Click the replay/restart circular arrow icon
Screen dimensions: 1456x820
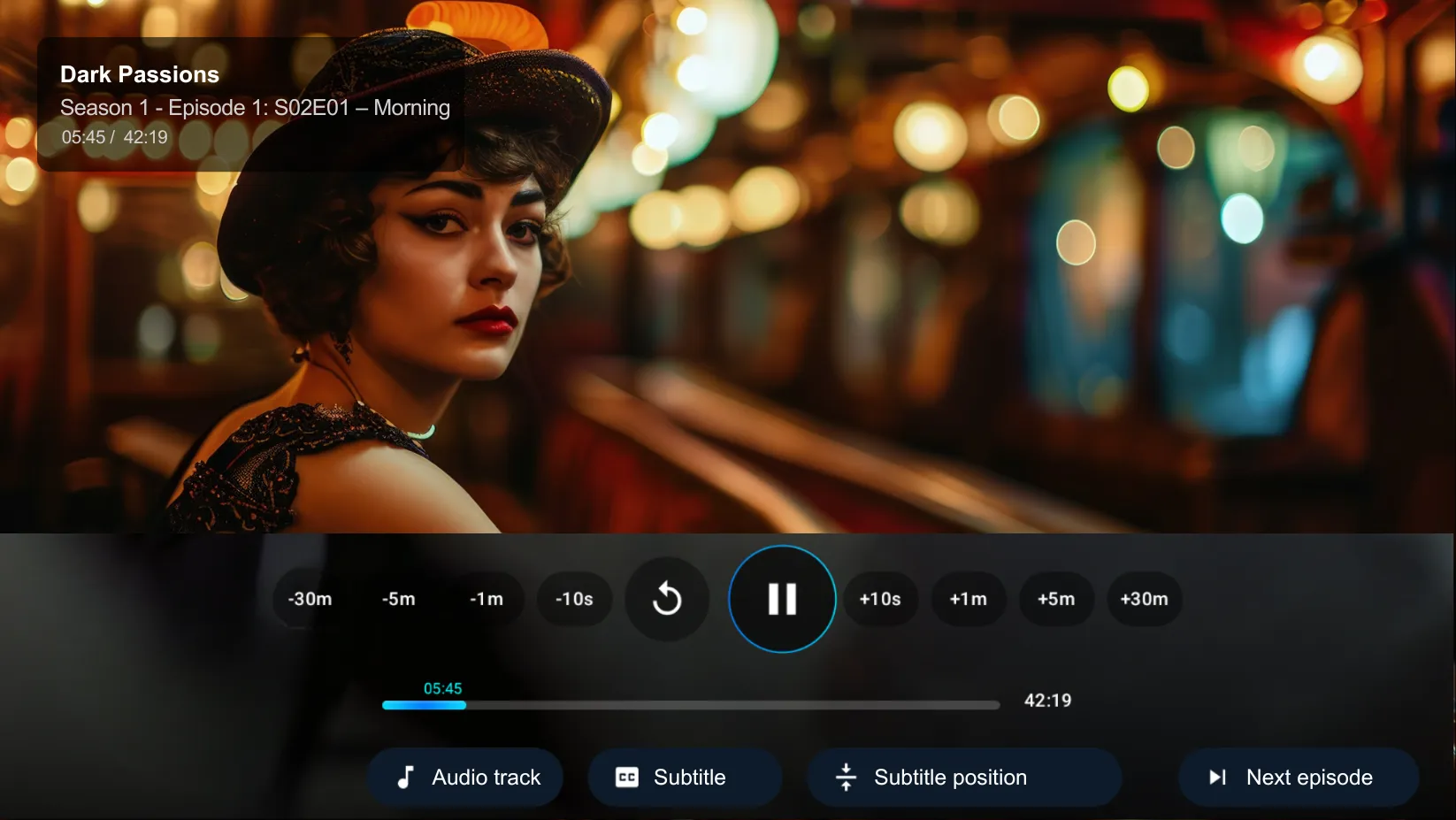[667, 599]
